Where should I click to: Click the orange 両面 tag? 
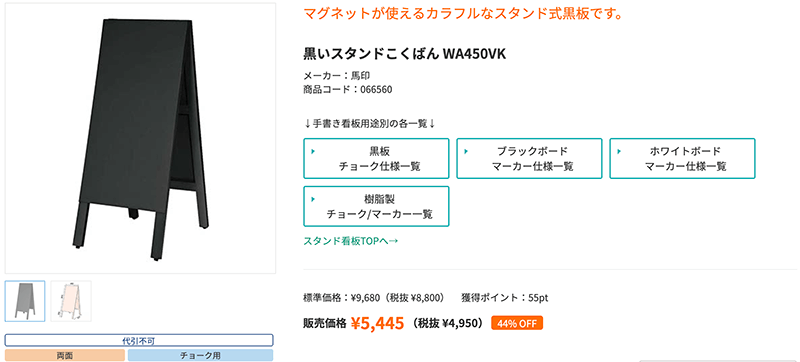pyautogui.click(x=65, y=355)
